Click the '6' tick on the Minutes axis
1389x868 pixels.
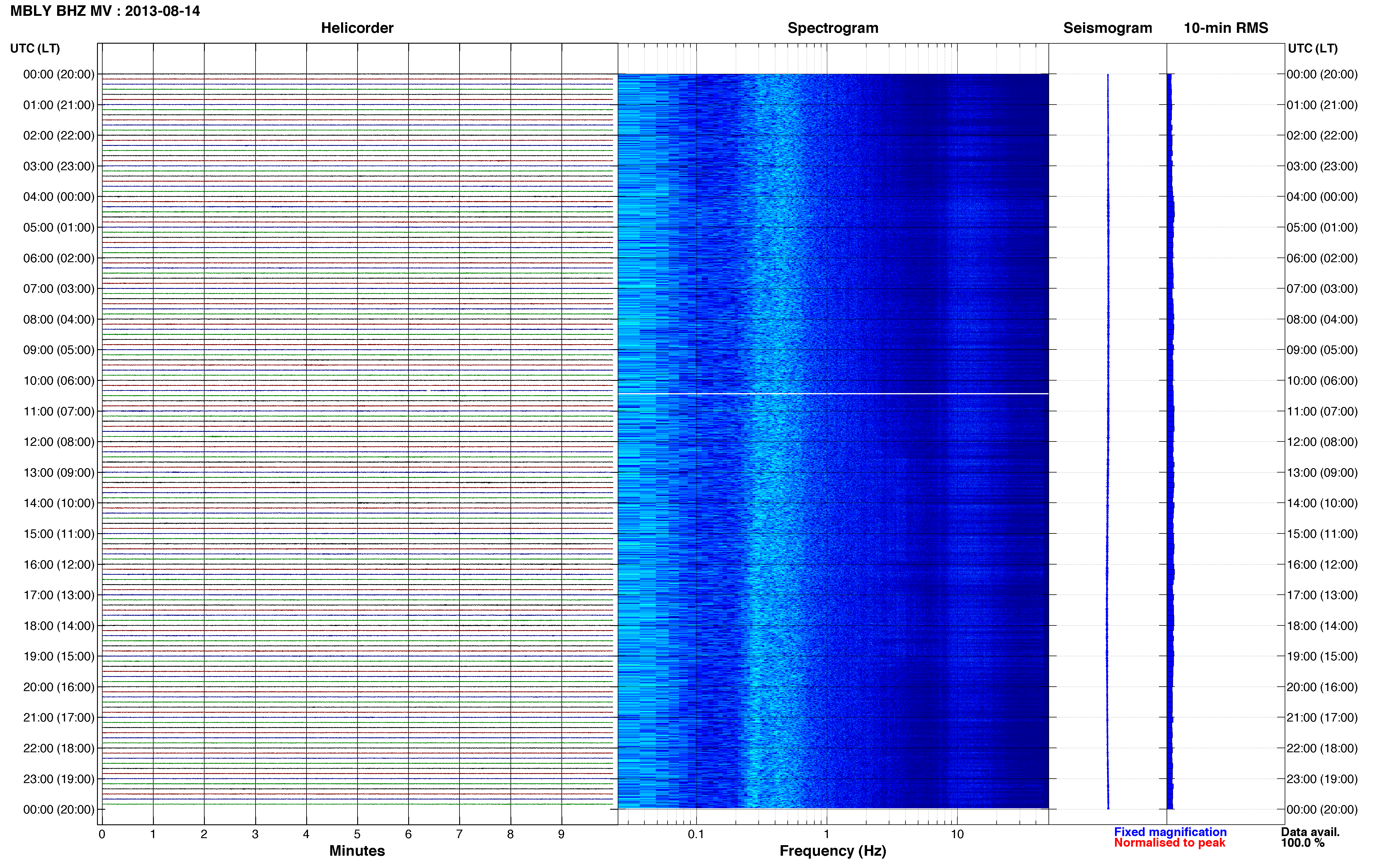(x=408, y=834)
